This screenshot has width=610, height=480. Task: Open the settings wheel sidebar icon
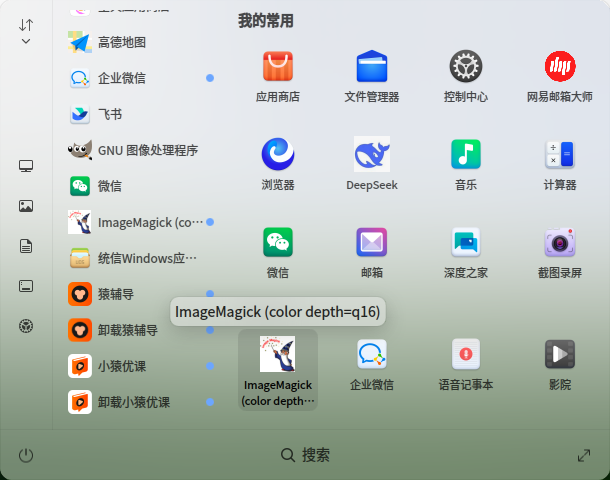coord(26,326)
